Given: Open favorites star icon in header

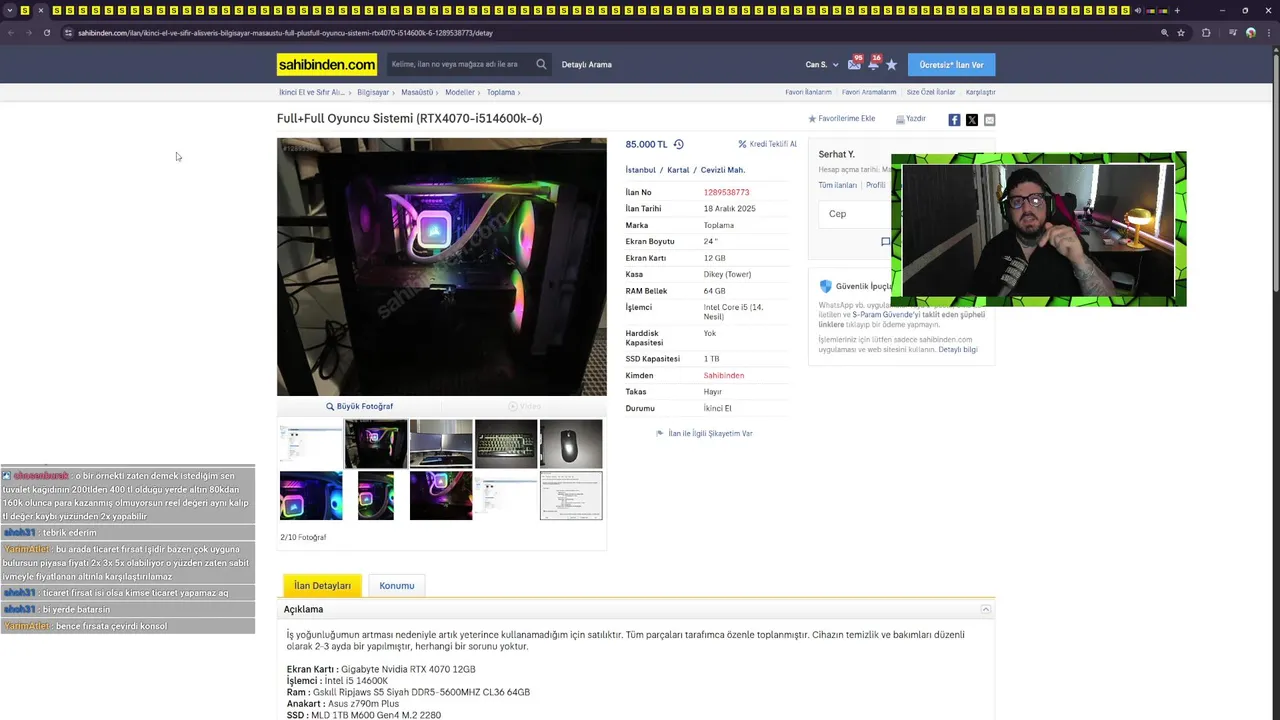Looking at the screenshot, I should [891, 65].
